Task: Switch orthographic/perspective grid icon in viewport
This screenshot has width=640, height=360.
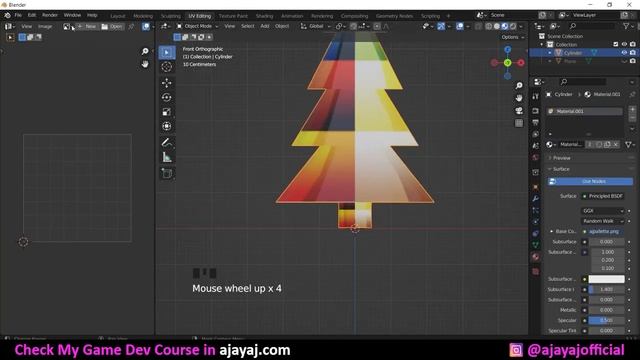Action: tap(519, 123)
